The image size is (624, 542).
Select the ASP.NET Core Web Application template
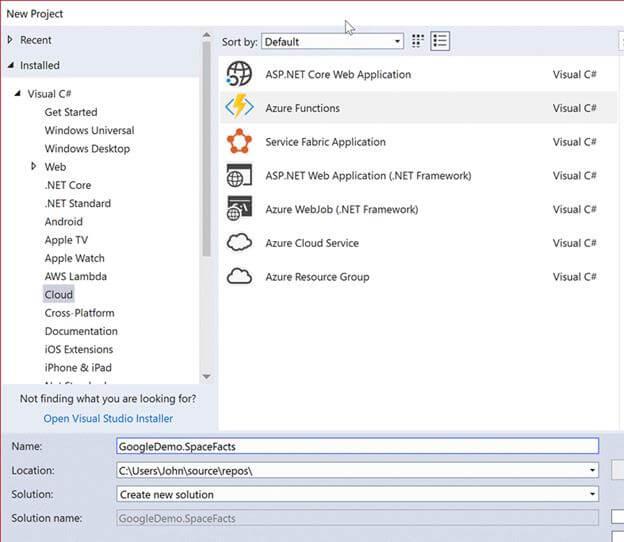coord(418,74)
